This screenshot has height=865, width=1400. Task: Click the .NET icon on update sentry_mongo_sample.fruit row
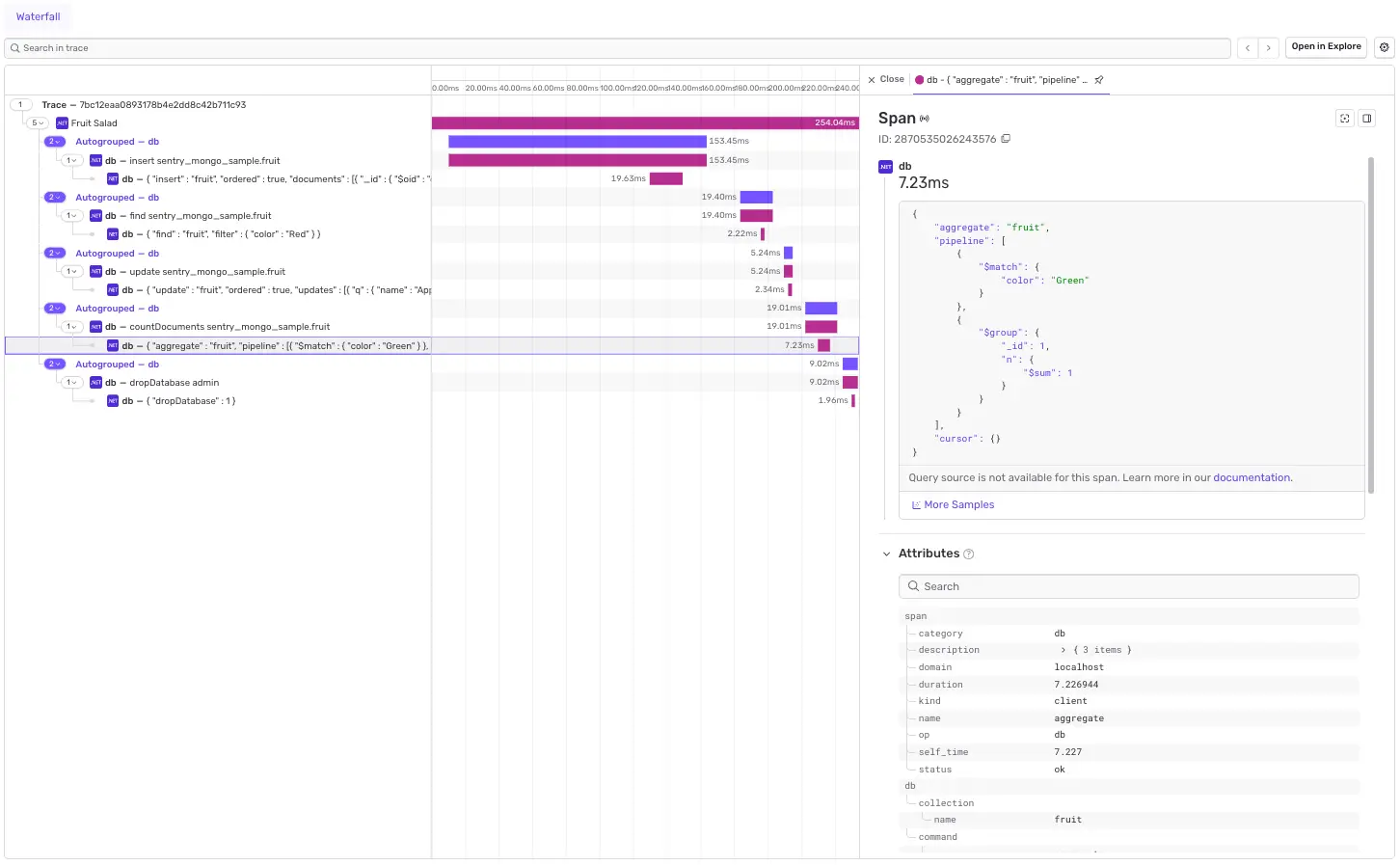pos(95,272)
